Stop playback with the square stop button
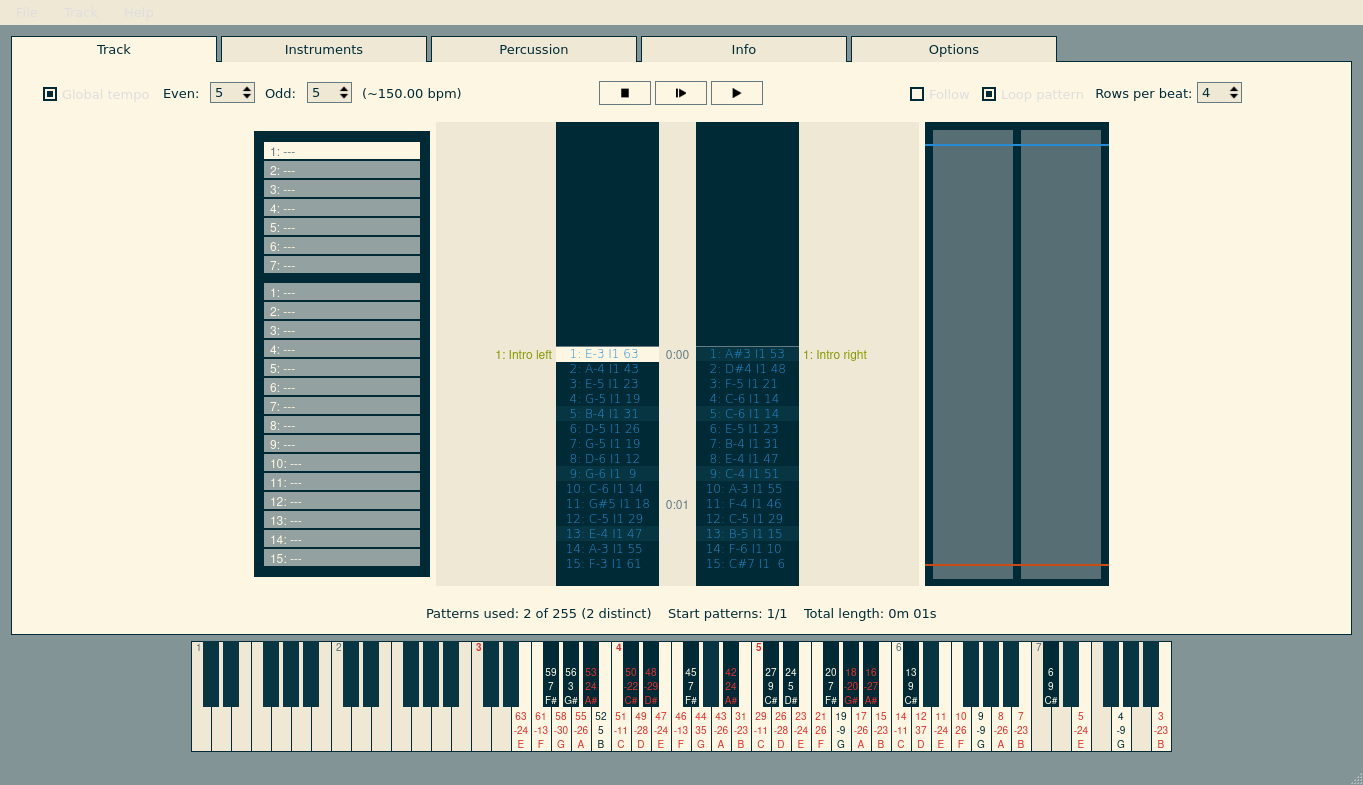Screen dimensions: 1363x785 [x=625, y=93]
